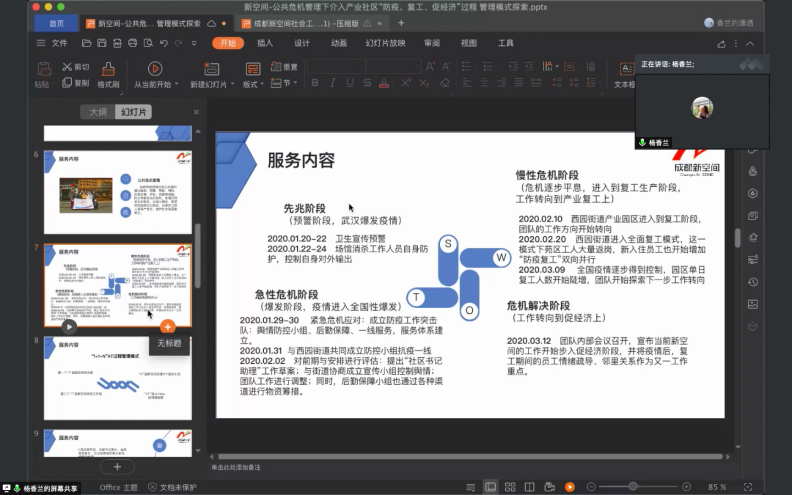Viewport: 792px width, 495px height.
Task: Open the Layout (版式) dropdown
Action: [x=254, y=85]
